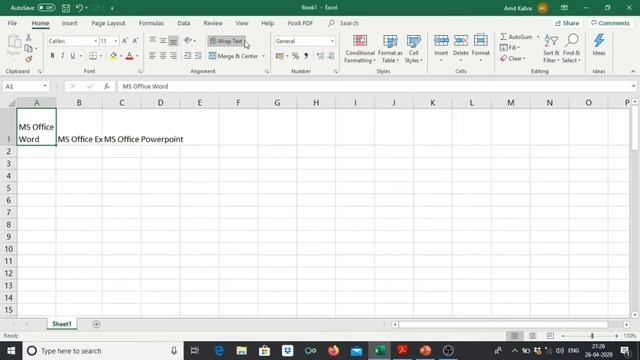The width and height of the screenshot is (640, 360).
Task: Decrease the font size
Action: (x=135, y=41)
